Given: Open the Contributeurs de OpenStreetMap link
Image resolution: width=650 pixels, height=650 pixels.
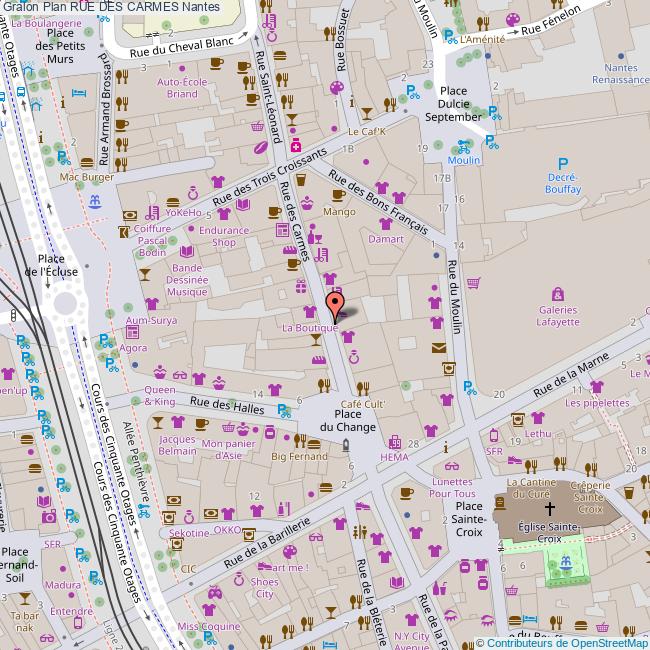Looking at the screenshot, I should 568,643.
